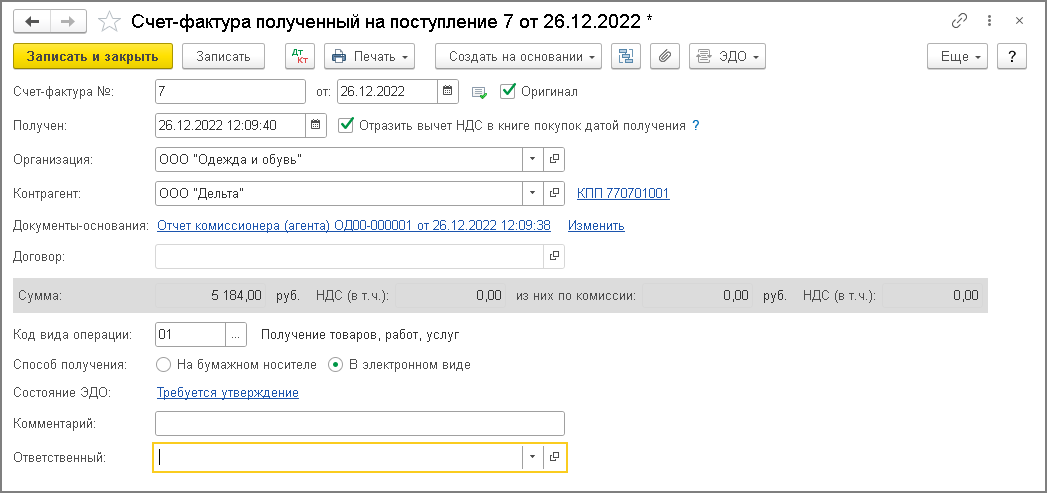Image resolution: width=1047 pixels, height=493 pixels.
Task: Click into the Комментарий text field
Action: tap(360, 424)
